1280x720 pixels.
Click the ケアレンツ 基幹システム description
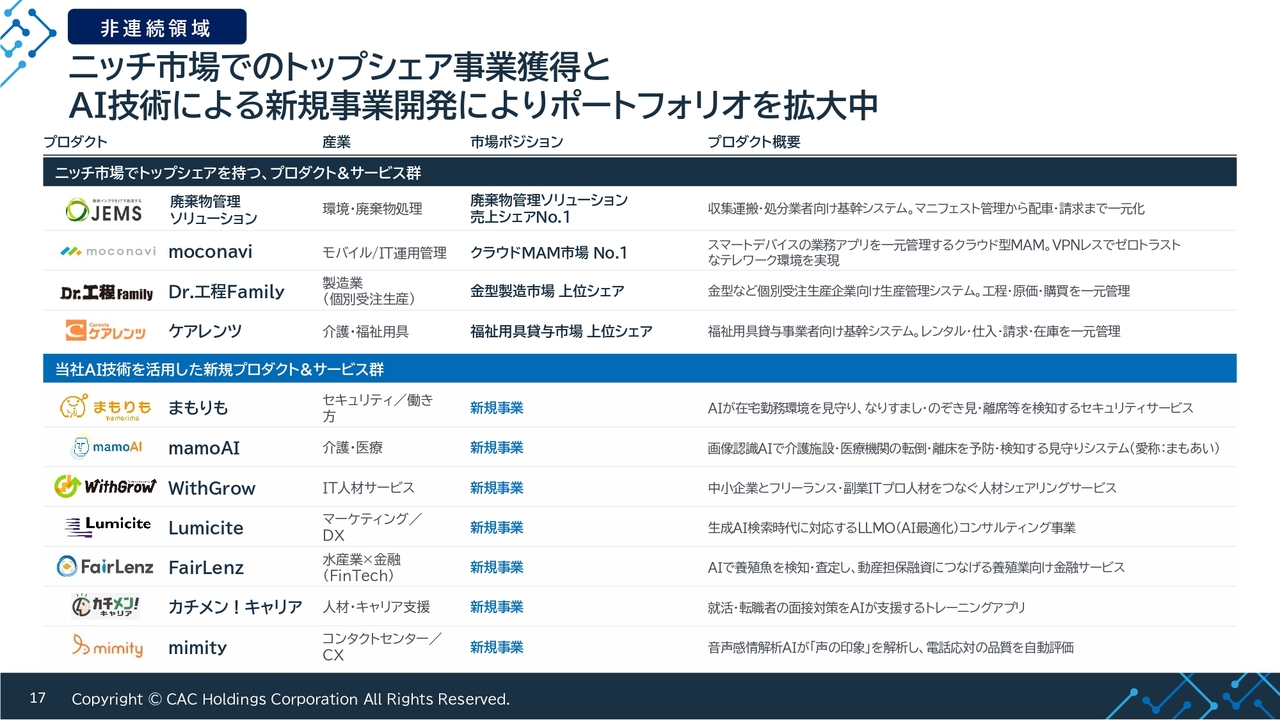(914, 331)
